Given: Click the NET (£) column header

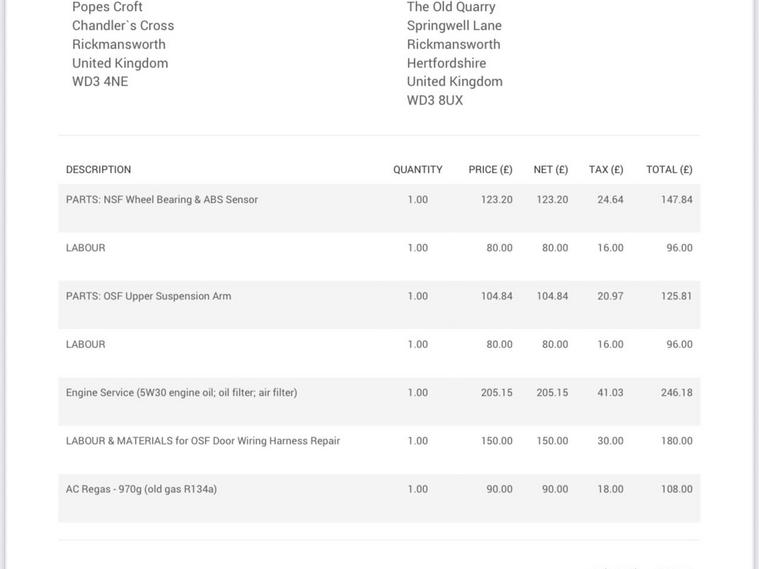Looking at the screenshot, I should [551, 169].
